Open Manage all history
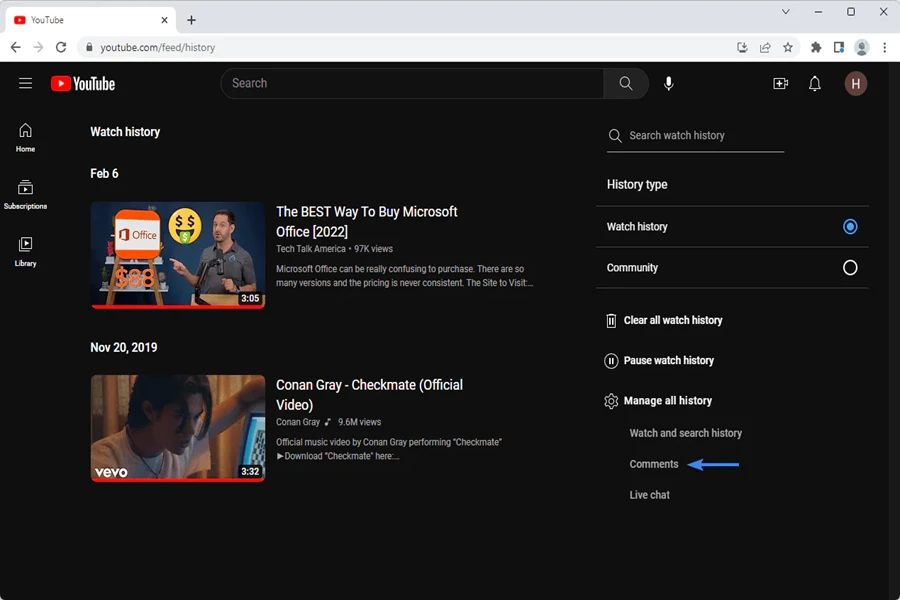This screenshot has width=900, height=600. tap(658, 401)
